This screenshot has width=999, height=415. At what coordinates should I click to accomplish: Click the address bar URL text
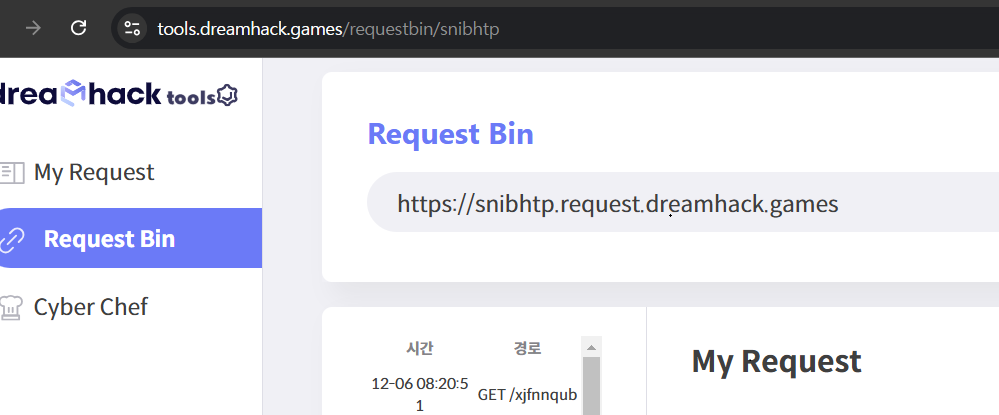(x=328, y=29)
